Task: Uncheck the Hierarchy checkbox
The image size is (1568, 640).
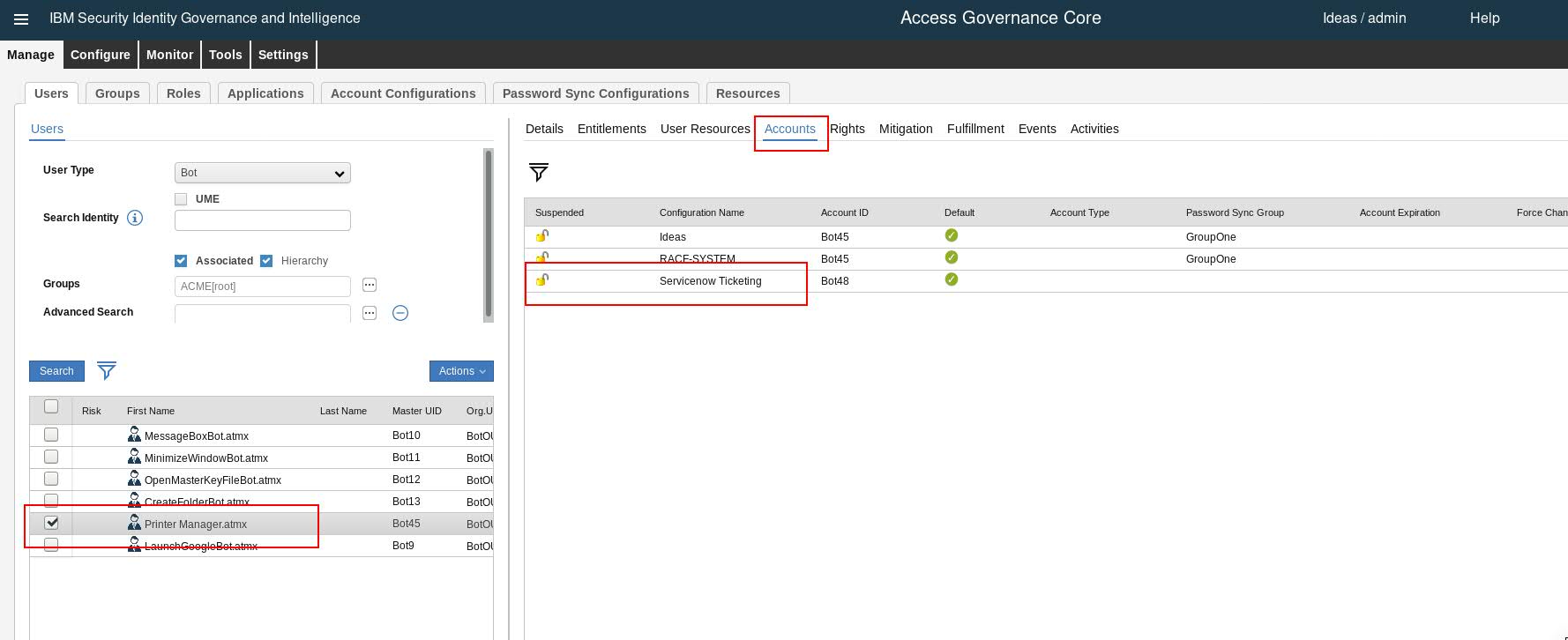Action: tap(266, 261)
